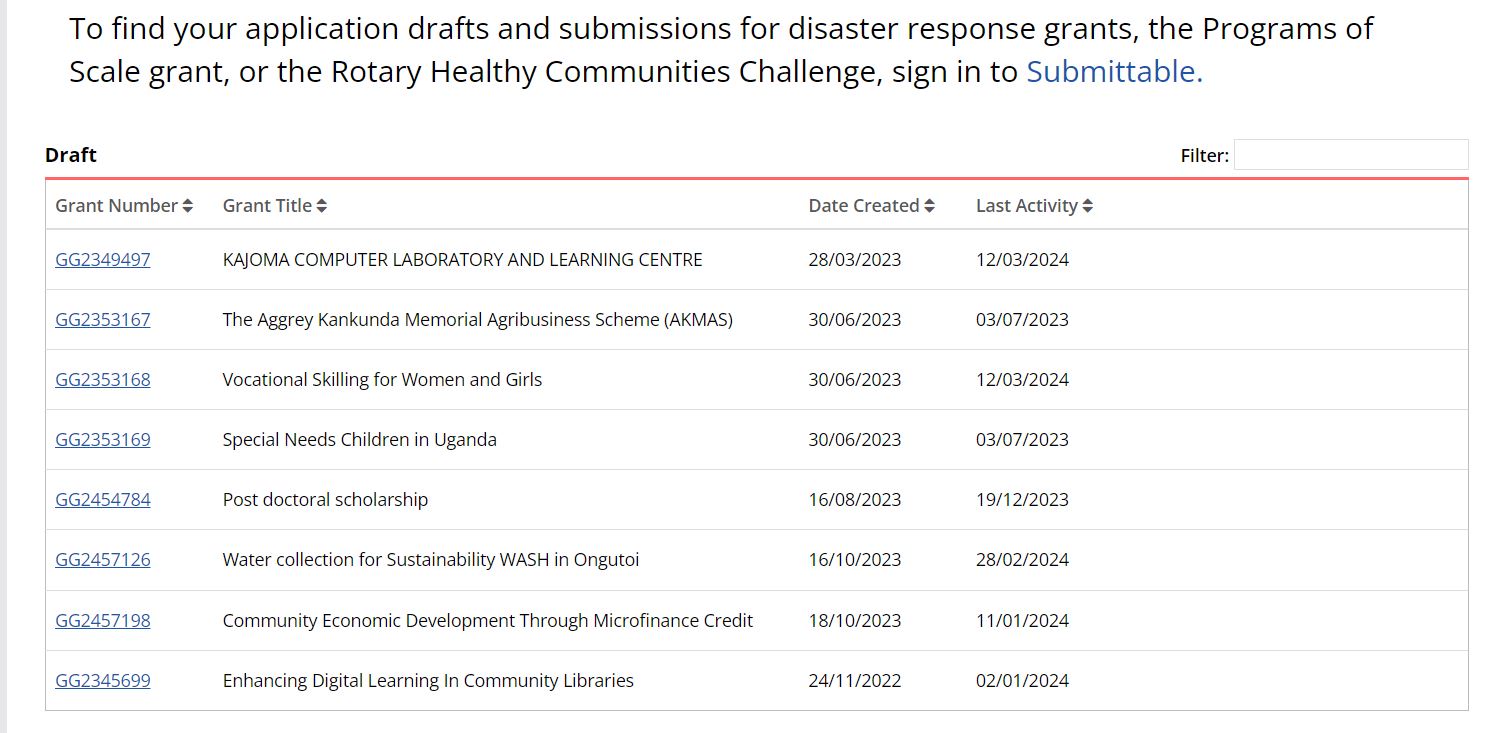This screenshot has height=733, width=1487.
Task: Open the Submittable sign-in link
Action: tap(1114, 72)
